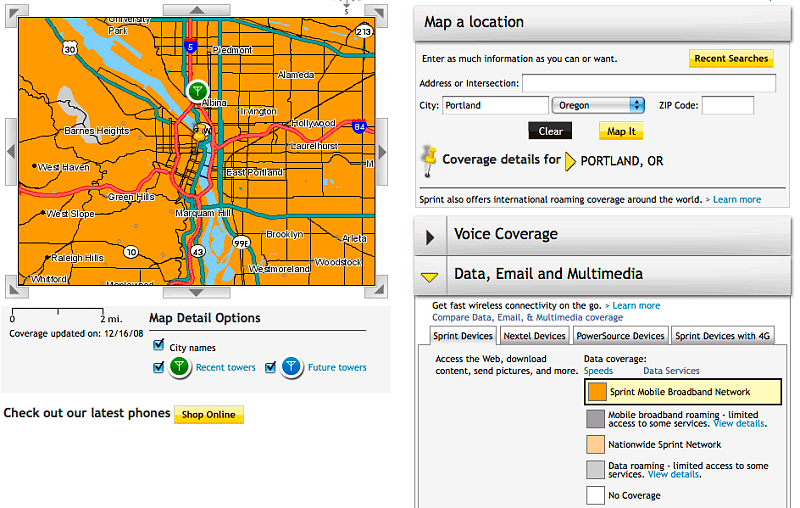Click the Woodstock label on the map
Screen dimensions: 800x508
tap(338, 262)
